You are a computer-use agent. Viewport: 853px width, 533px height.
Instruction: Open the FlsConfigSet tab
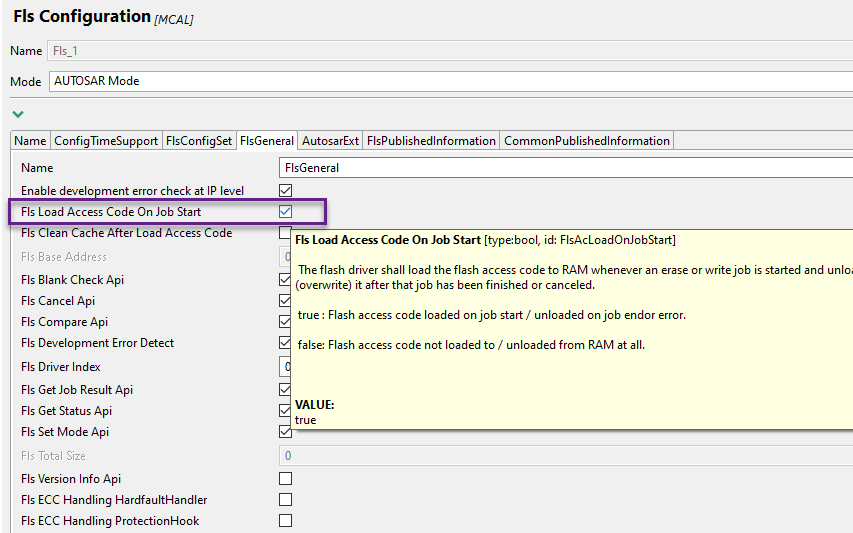(199, 141)
